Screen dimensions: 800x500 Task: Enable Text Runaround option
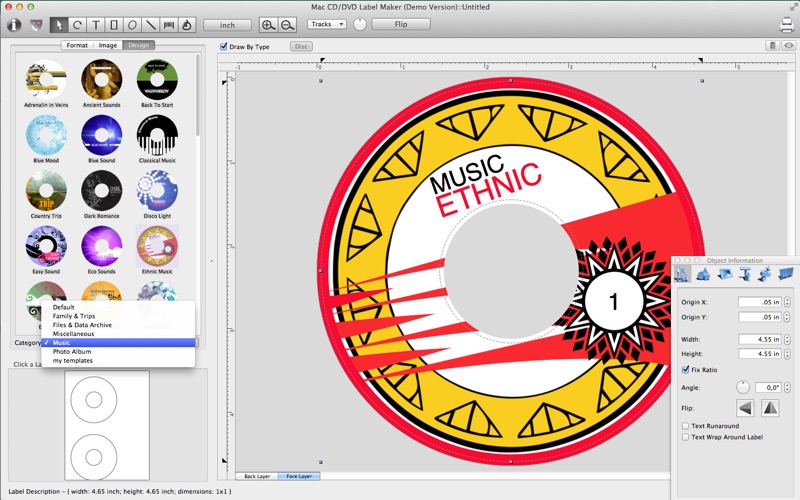685,426
